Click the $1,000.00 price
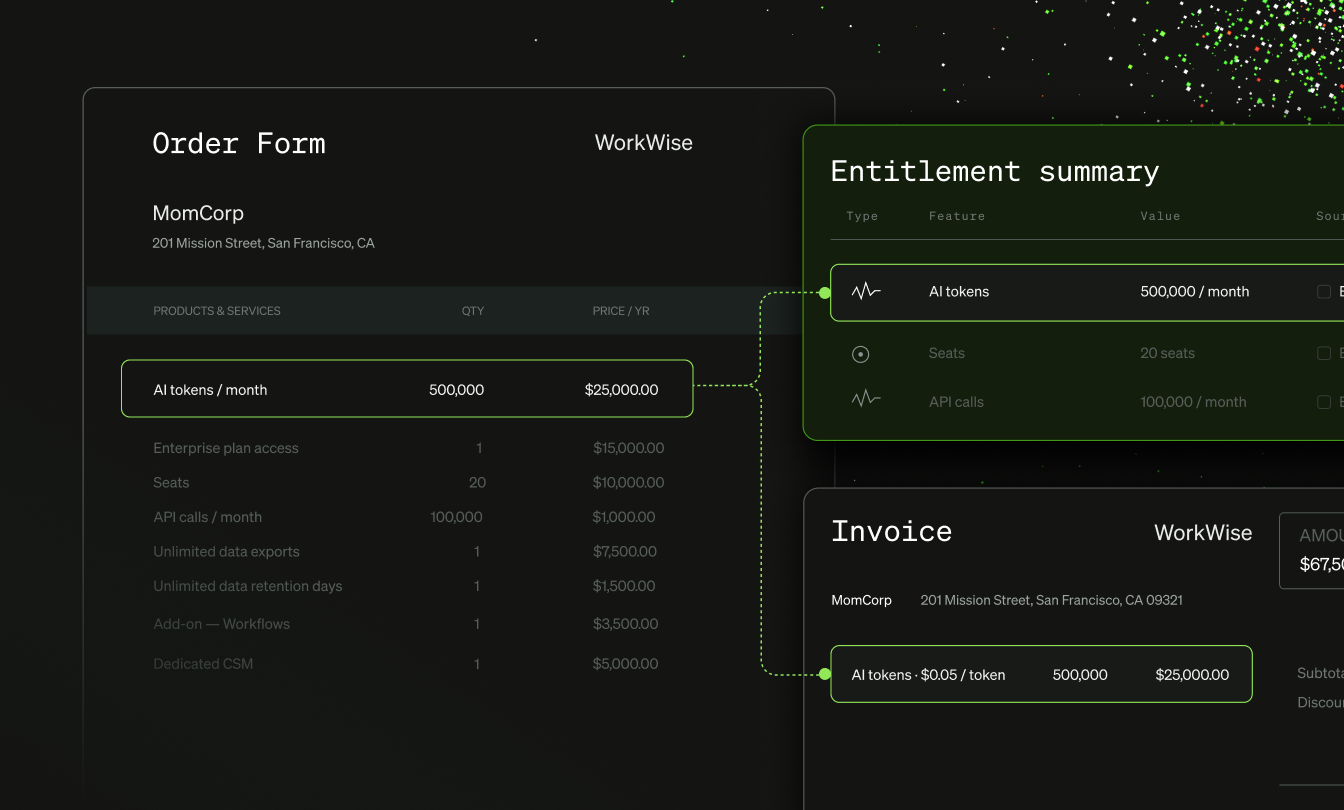Viewport: 1344px width, 810px height. (x=624, y=517)
